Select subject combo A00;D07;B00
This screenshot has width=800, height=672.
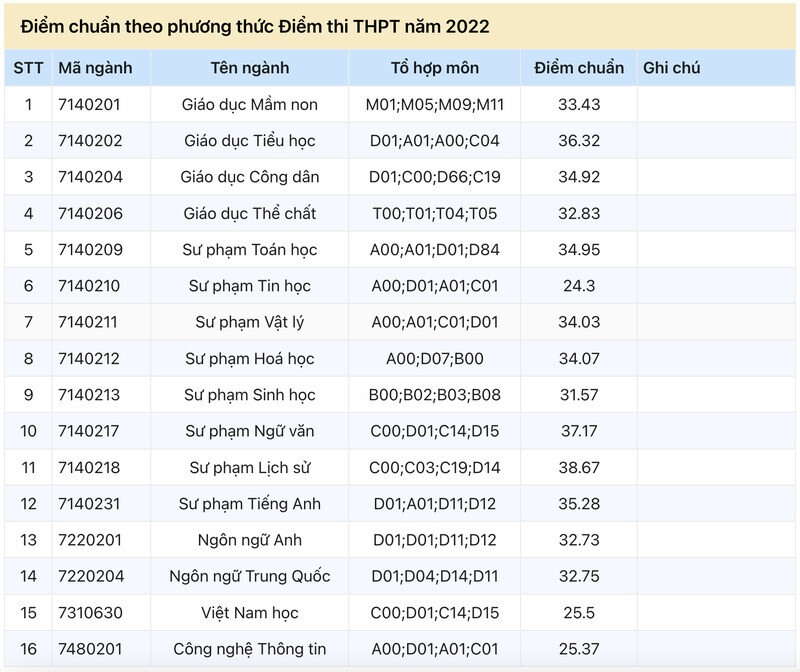(435, 359)
